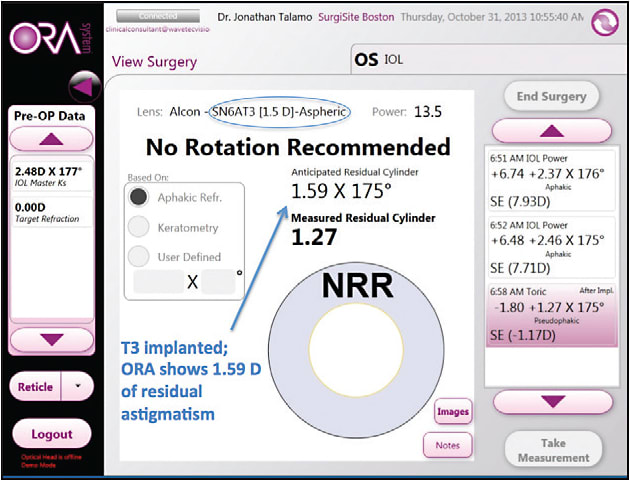Click user defined cylinder power field
This screenshot has height=481, width=630.
[x=159, y=282]
